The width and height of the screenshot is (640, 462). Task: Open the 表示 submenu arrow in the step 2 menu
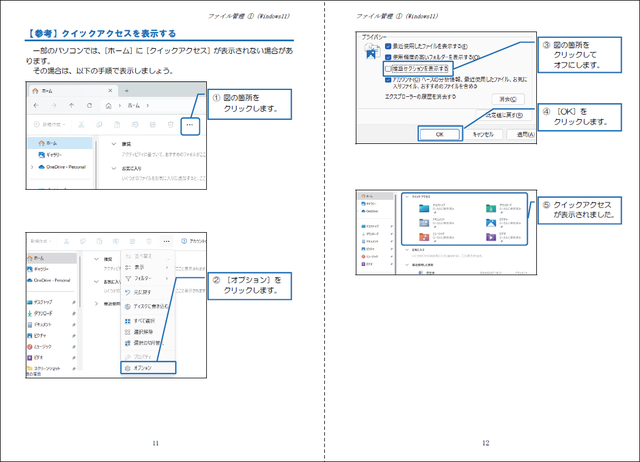tap(167, 267)
